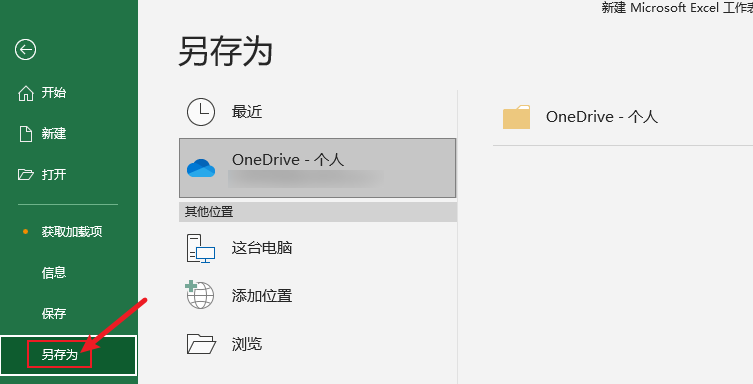Open 获取加载项 in the sidebar

(72, 232)
